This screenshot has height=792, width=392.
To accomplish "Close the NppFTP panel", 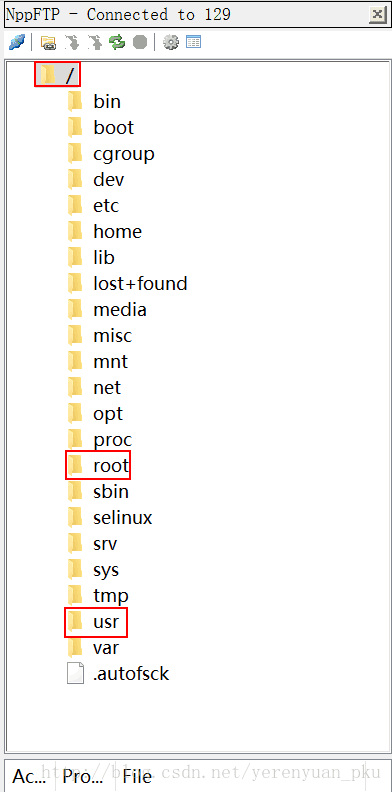I will click(378, 15).
